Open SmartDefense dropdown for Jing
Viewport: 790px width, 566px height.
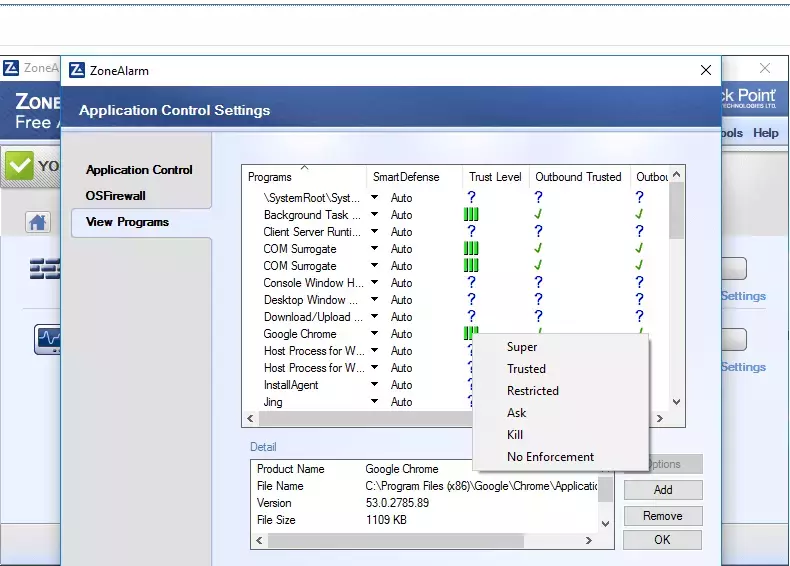click(374, 401)
